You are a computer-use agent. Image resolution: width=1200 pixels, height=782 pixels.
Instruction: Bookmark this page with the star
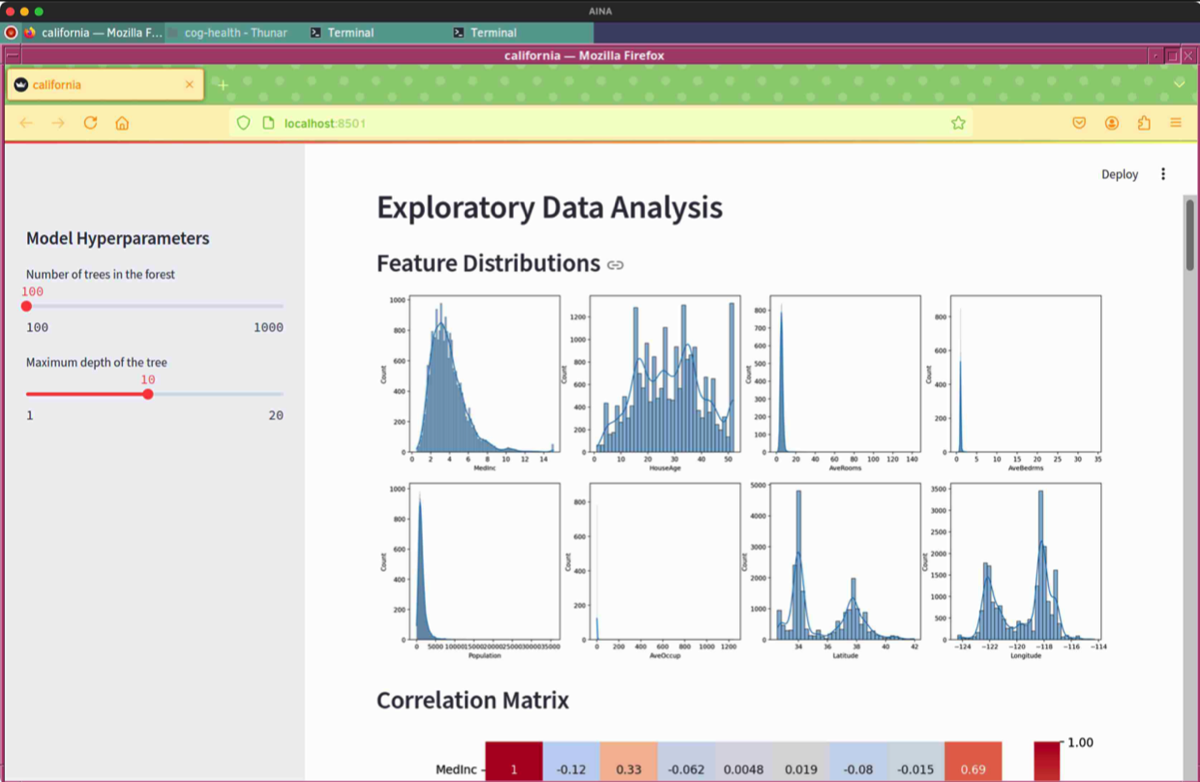coord(958,123)
